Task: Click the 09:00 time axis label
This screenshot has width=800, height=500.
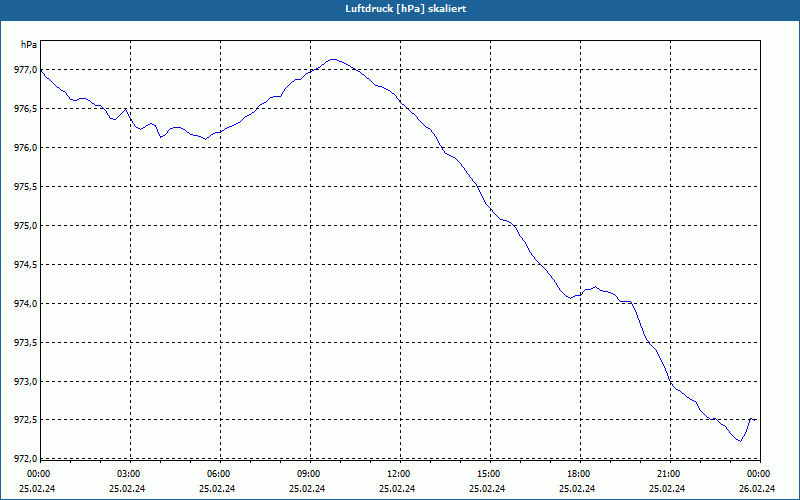Action: click(x=310, y=473)
